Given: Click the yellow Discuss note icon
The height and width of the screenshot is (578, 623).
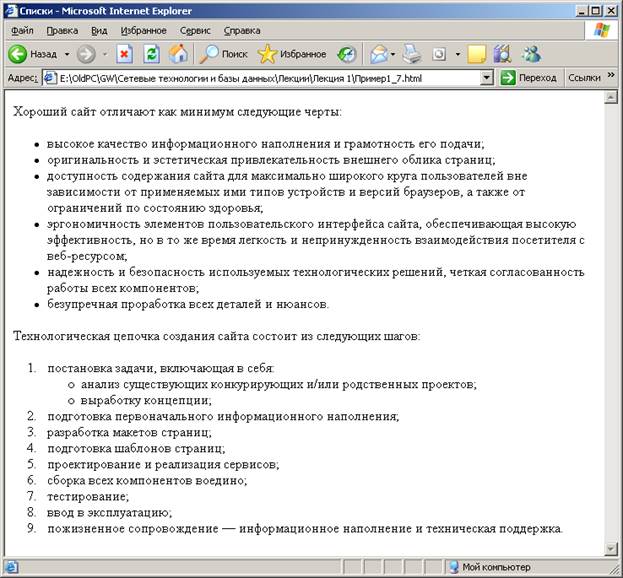Looking at the screenshot, I should coord(476,54).
